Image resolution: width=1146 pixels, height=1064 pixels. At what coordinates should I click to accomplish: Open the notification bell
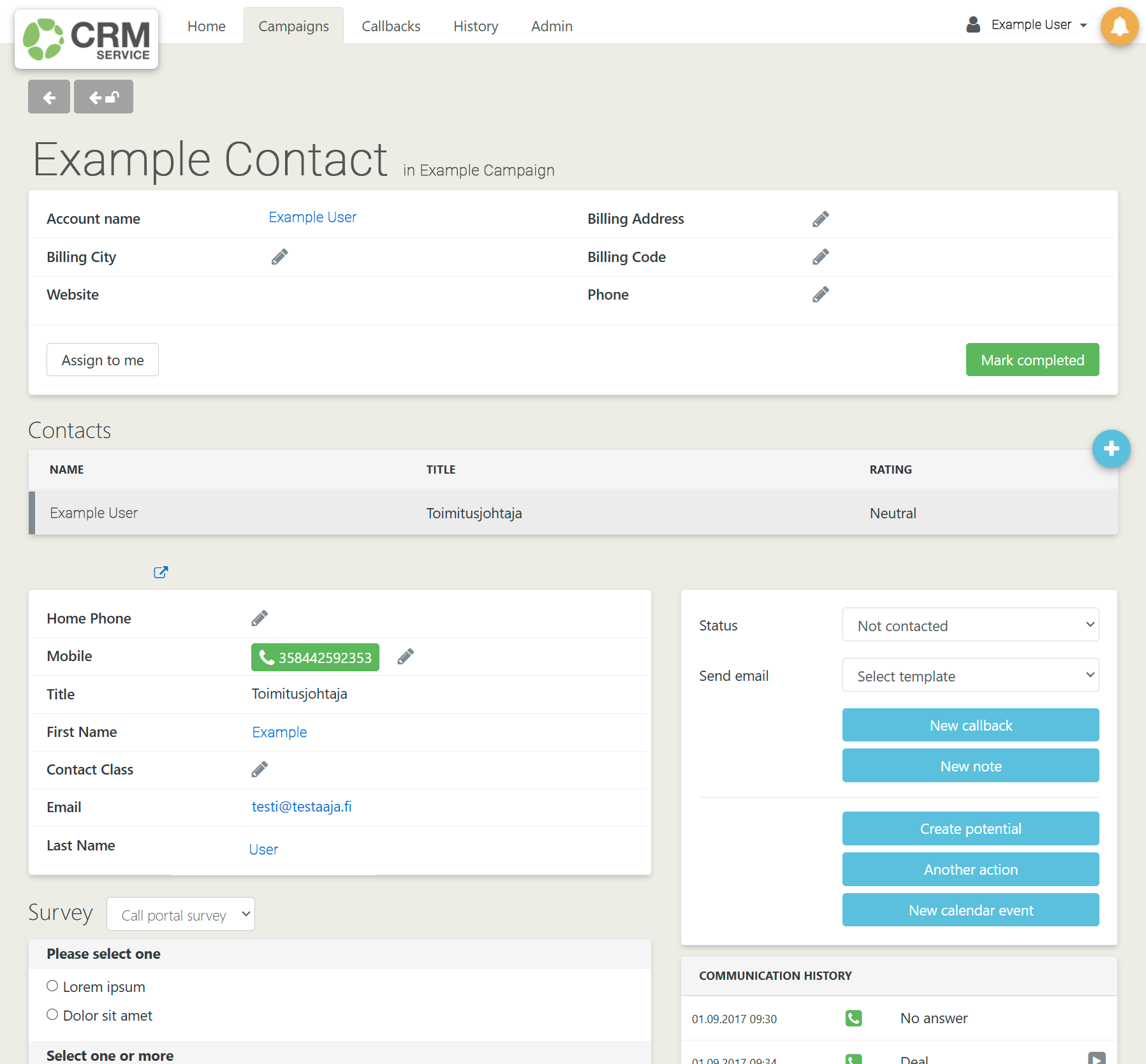1120,26
